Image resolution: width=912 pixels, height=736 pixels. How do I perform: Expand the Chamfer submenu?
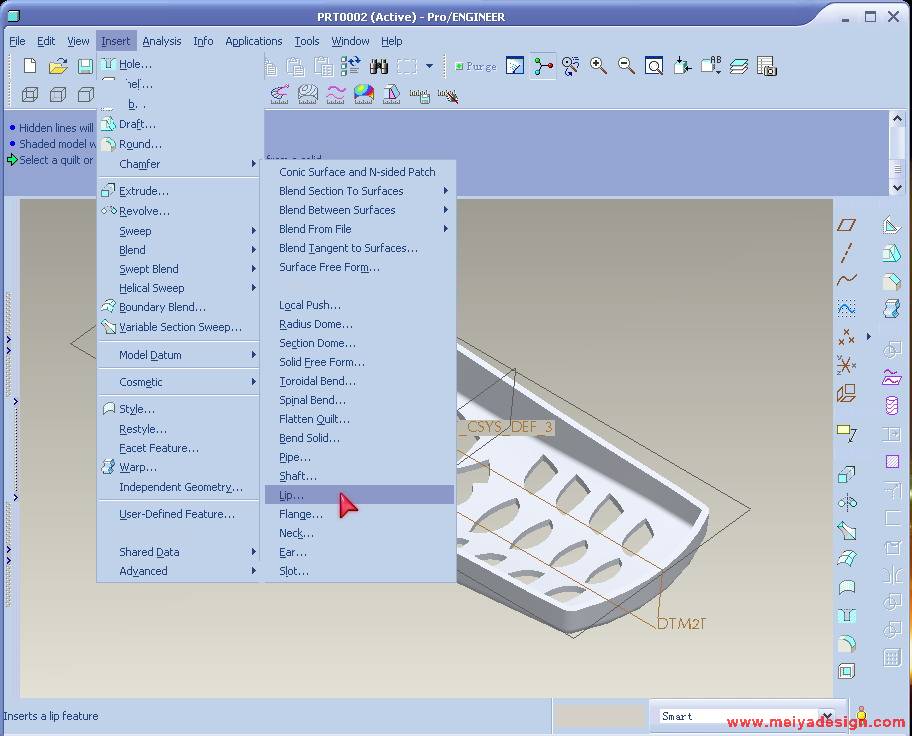(x=179, y=164)
